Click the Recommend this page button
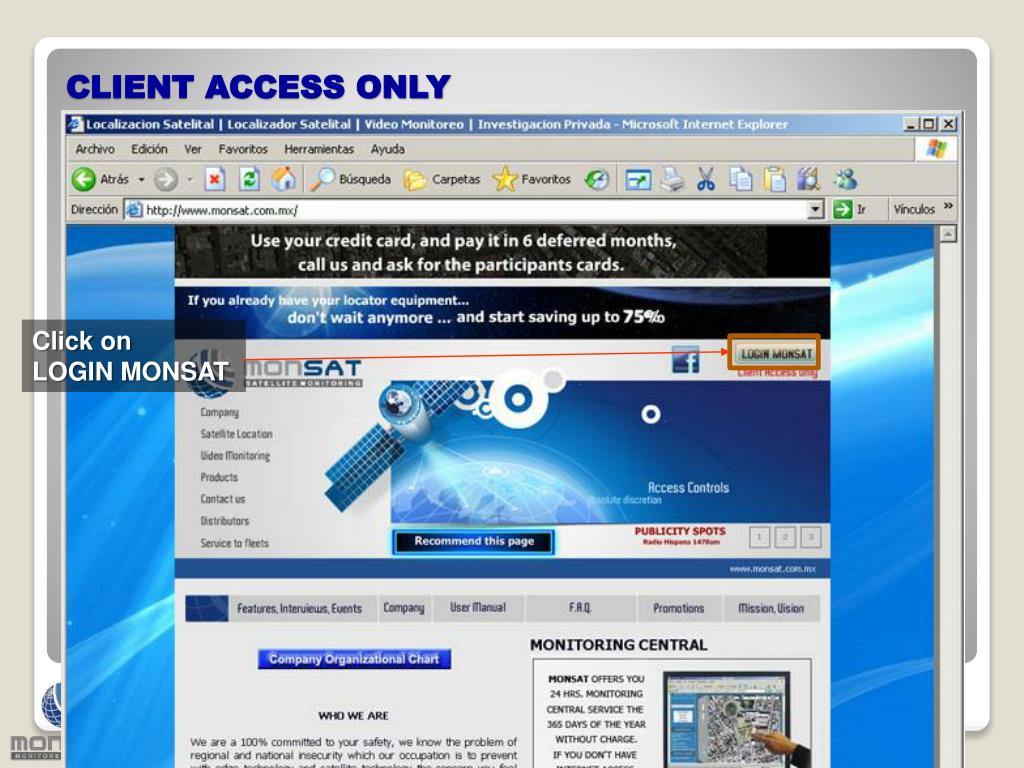The height and width of the screenshot is (768, 1024). click(x=474, y=541)
